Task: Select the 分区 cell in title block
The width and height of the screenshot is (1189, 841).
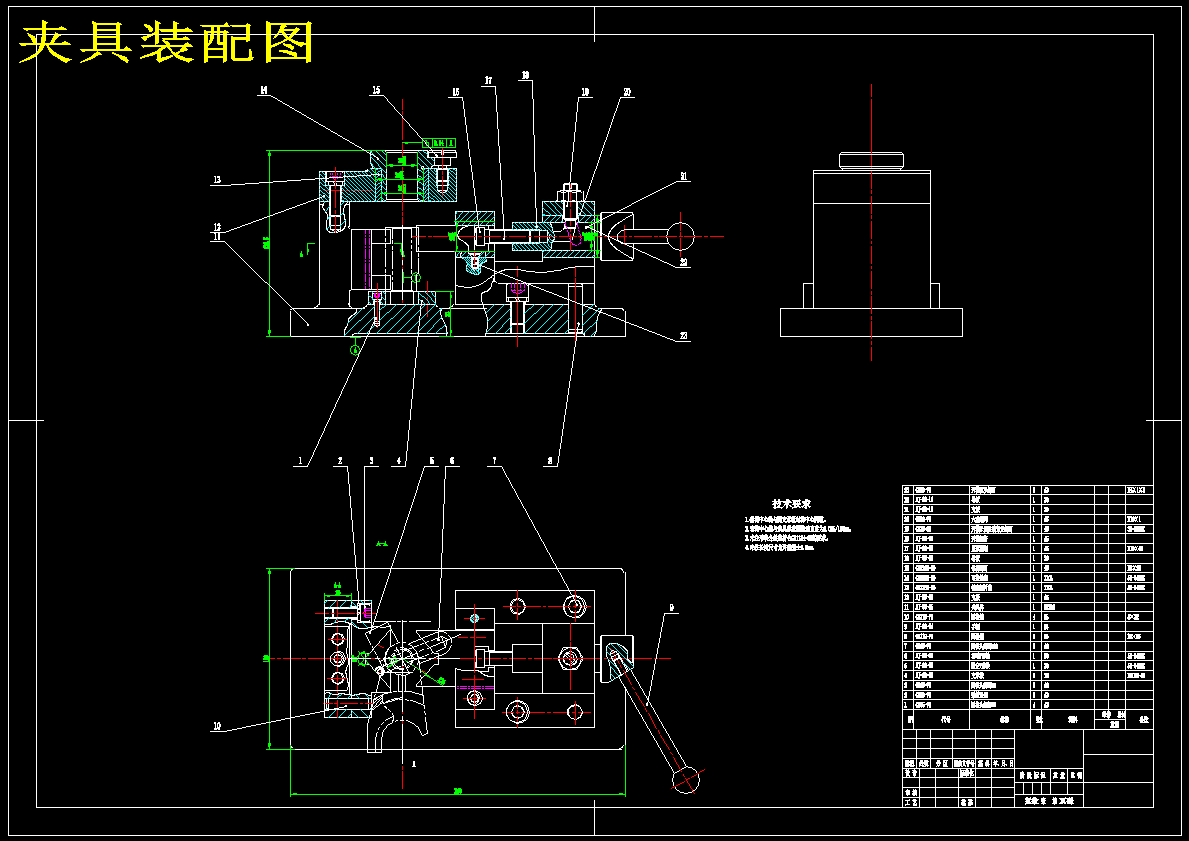Action: coord(940,764)
